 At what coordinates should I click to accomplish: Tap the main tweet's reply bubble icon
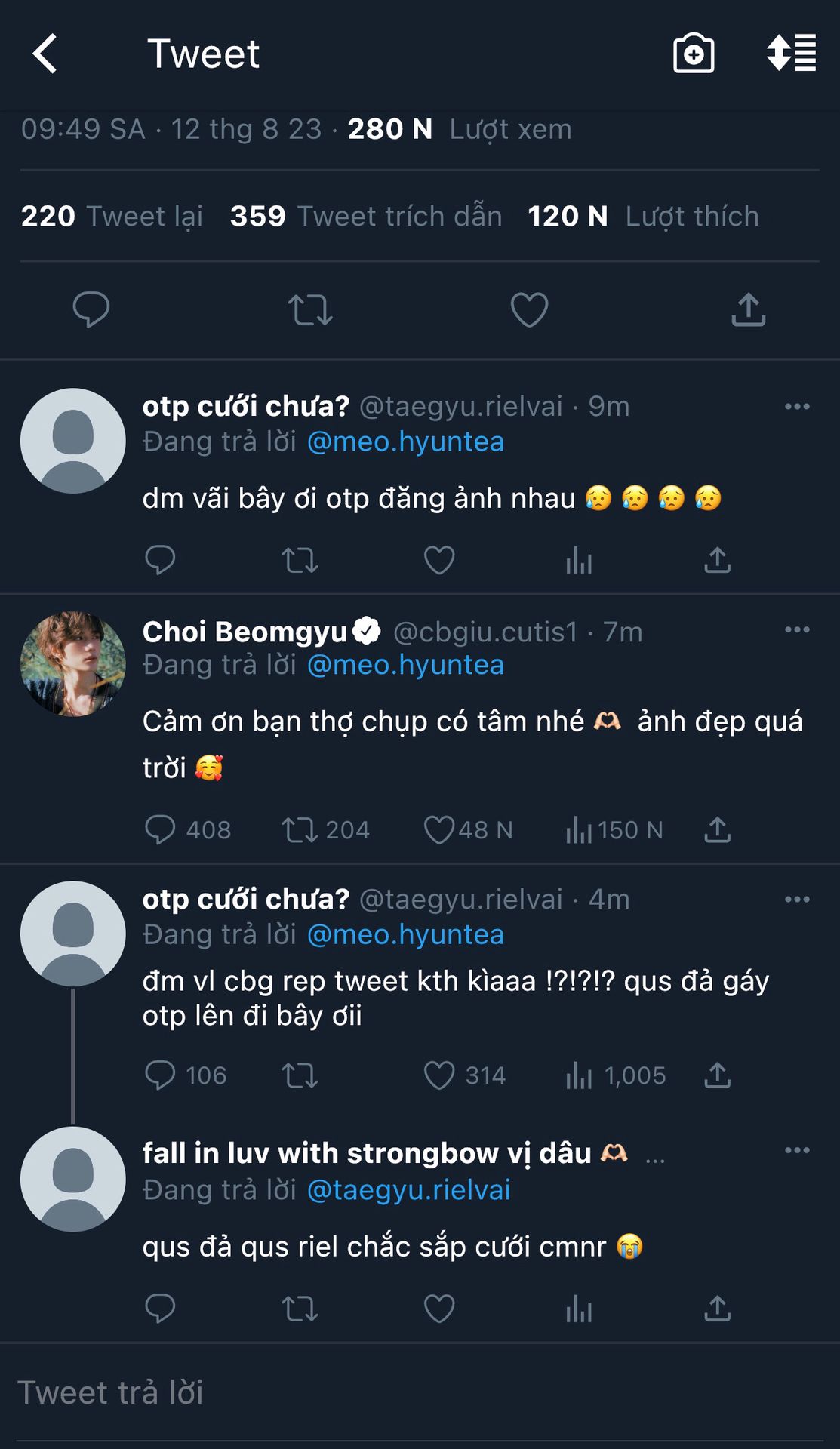[91, 309]
